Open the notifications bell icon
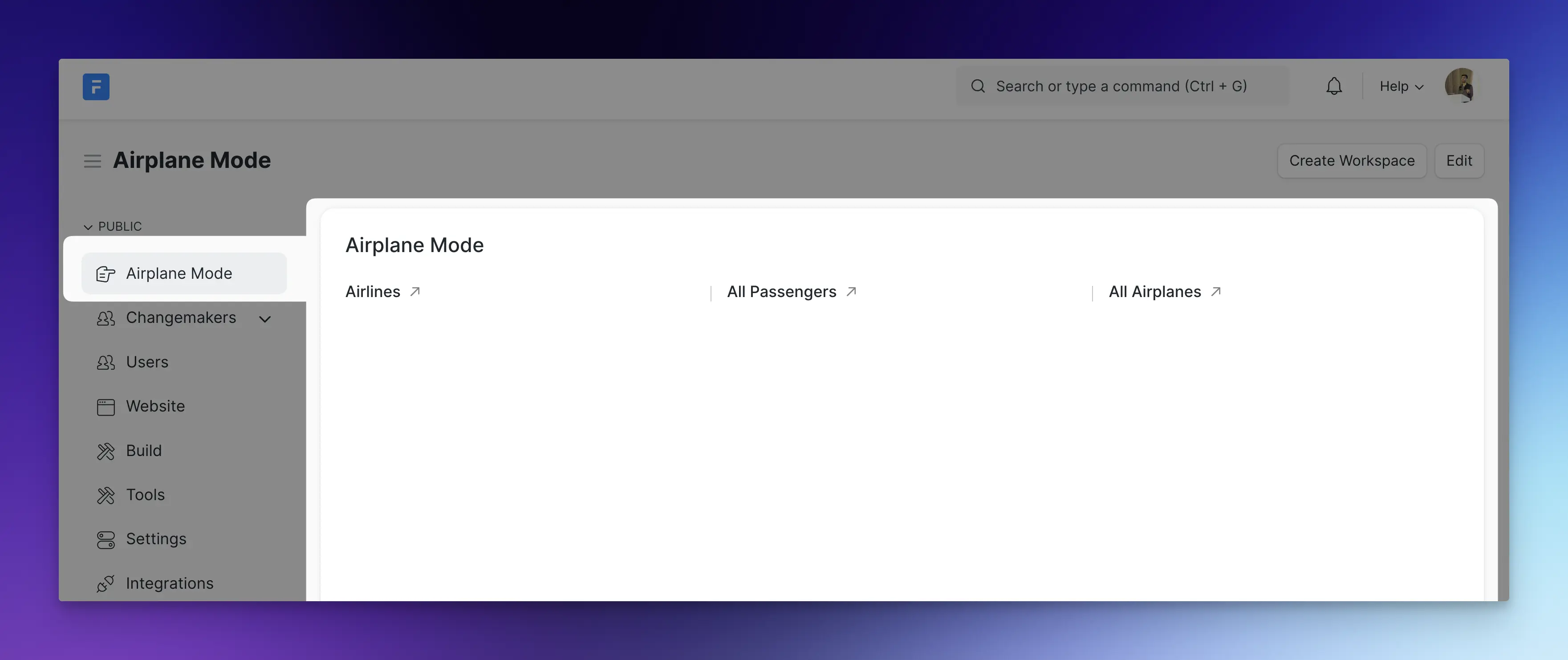This screenshot has width=1568, height=660. click(1334, 86)
